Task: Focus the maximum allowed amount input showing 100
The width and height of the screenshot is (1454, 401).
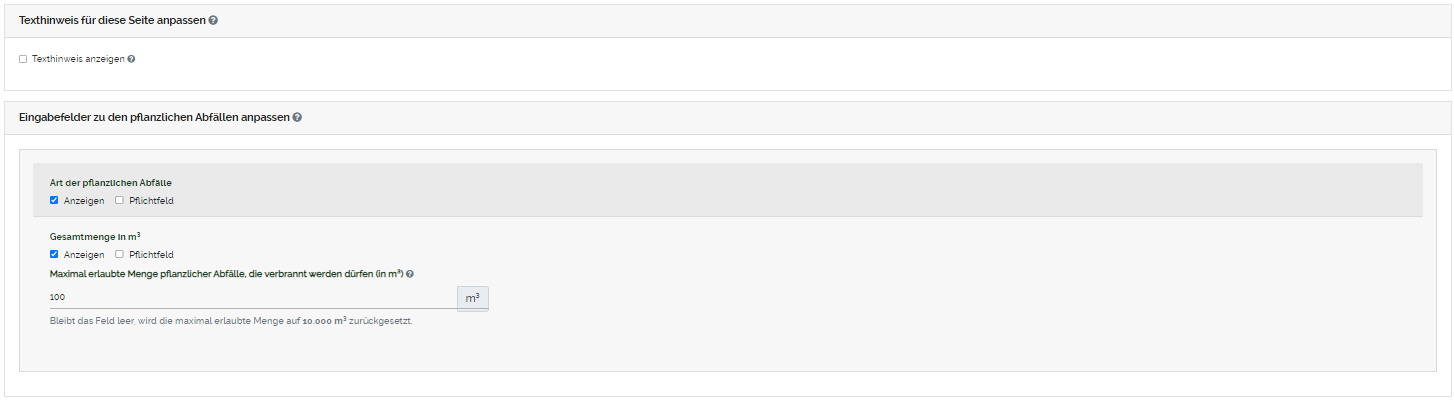Action: coord(252,297)
